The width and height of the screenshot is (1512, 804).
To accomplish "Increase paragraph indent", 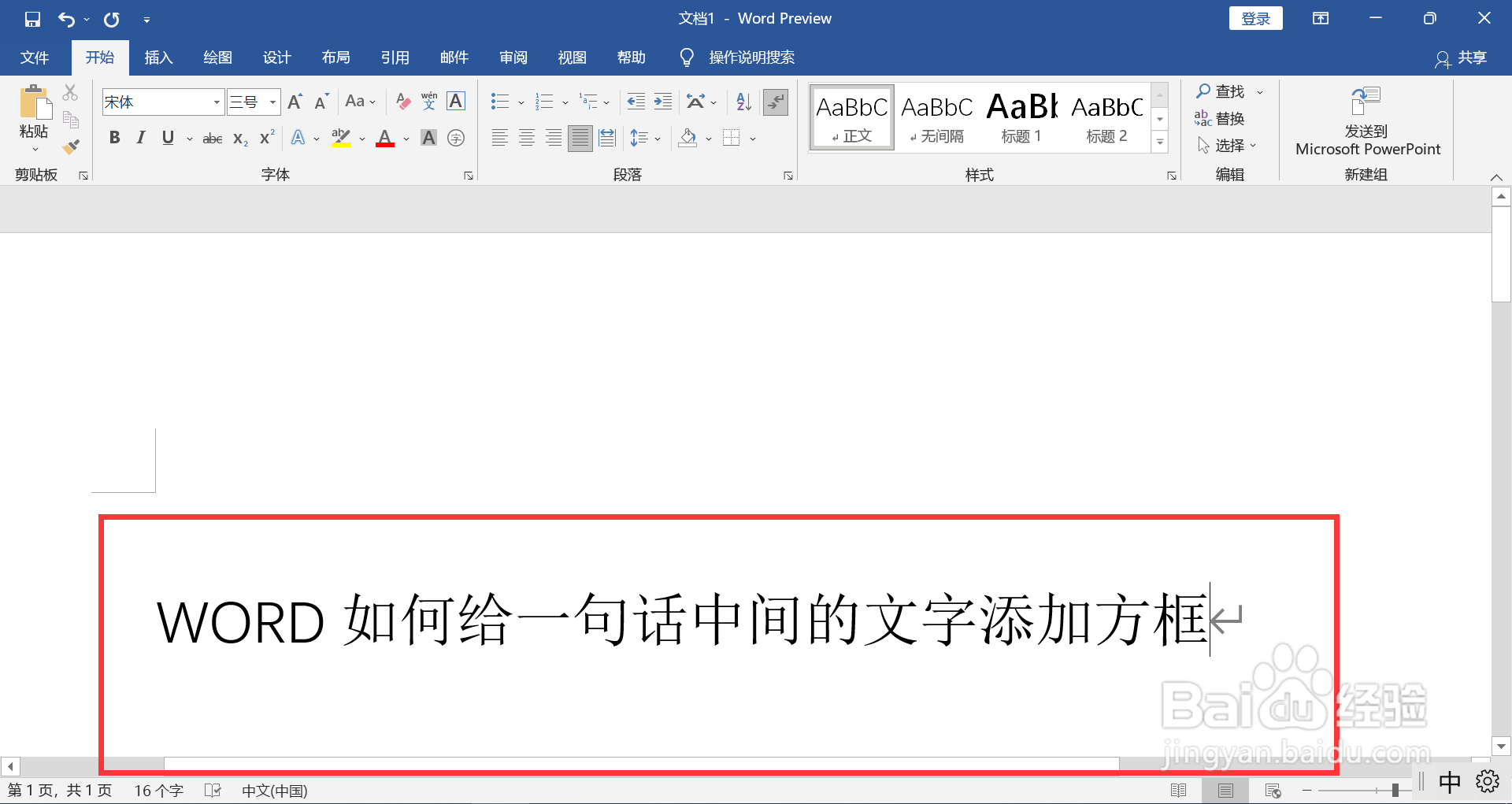I will [x=663, y=102].
